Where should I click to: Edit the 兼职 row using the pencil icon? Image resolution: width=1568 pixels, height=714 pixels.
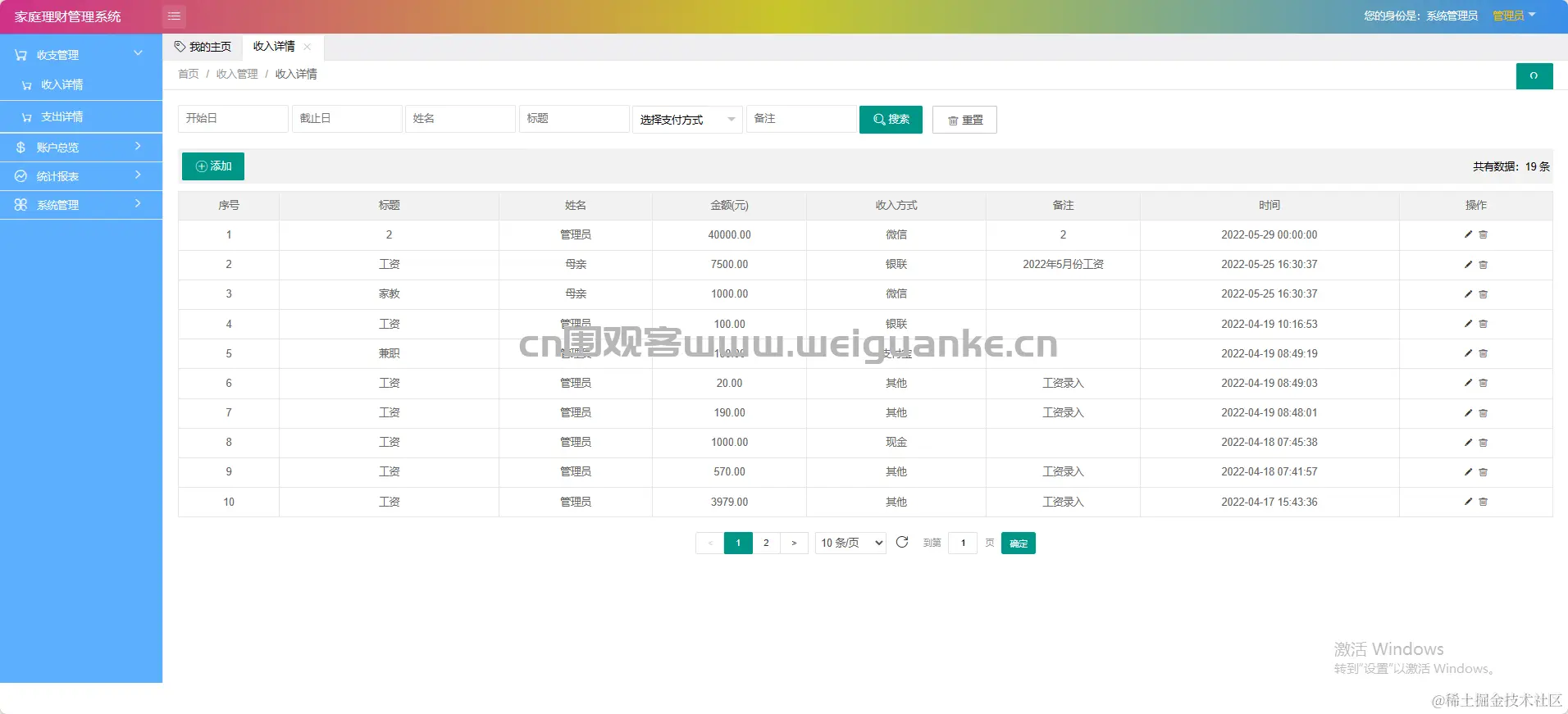coord(1468,353)
